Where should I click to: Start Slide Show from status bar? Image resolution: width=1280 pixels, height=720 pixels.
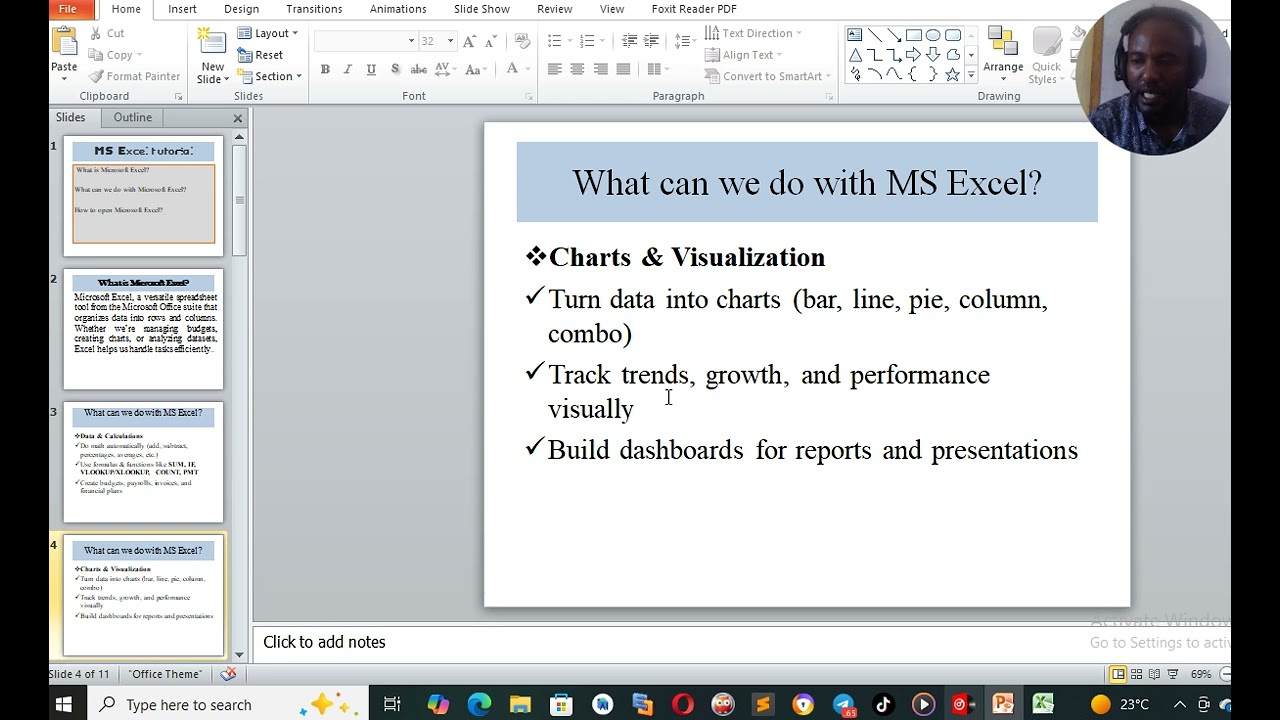pos(1173,674)
